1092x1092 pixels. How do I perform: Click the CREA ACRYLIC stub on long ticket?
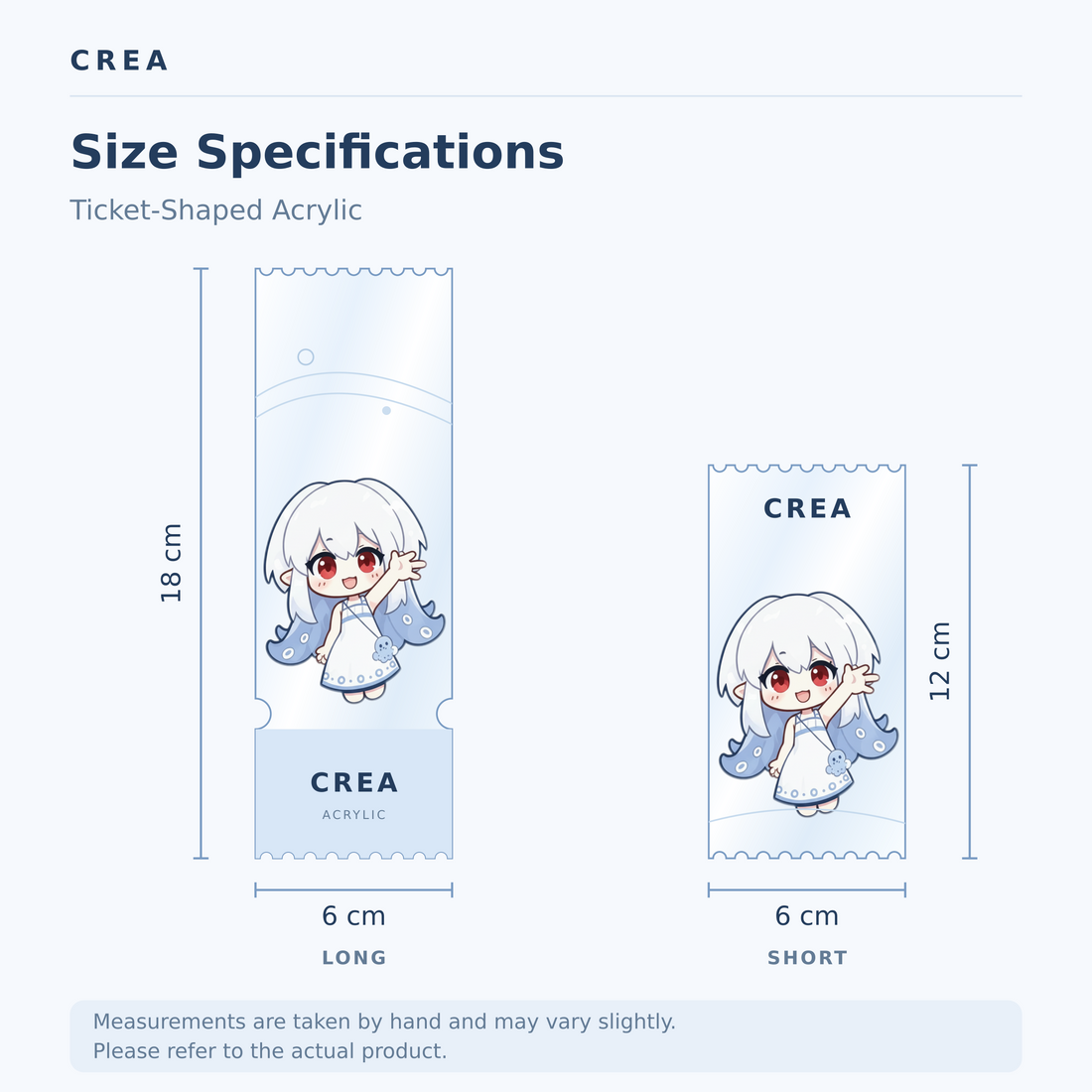353,793
